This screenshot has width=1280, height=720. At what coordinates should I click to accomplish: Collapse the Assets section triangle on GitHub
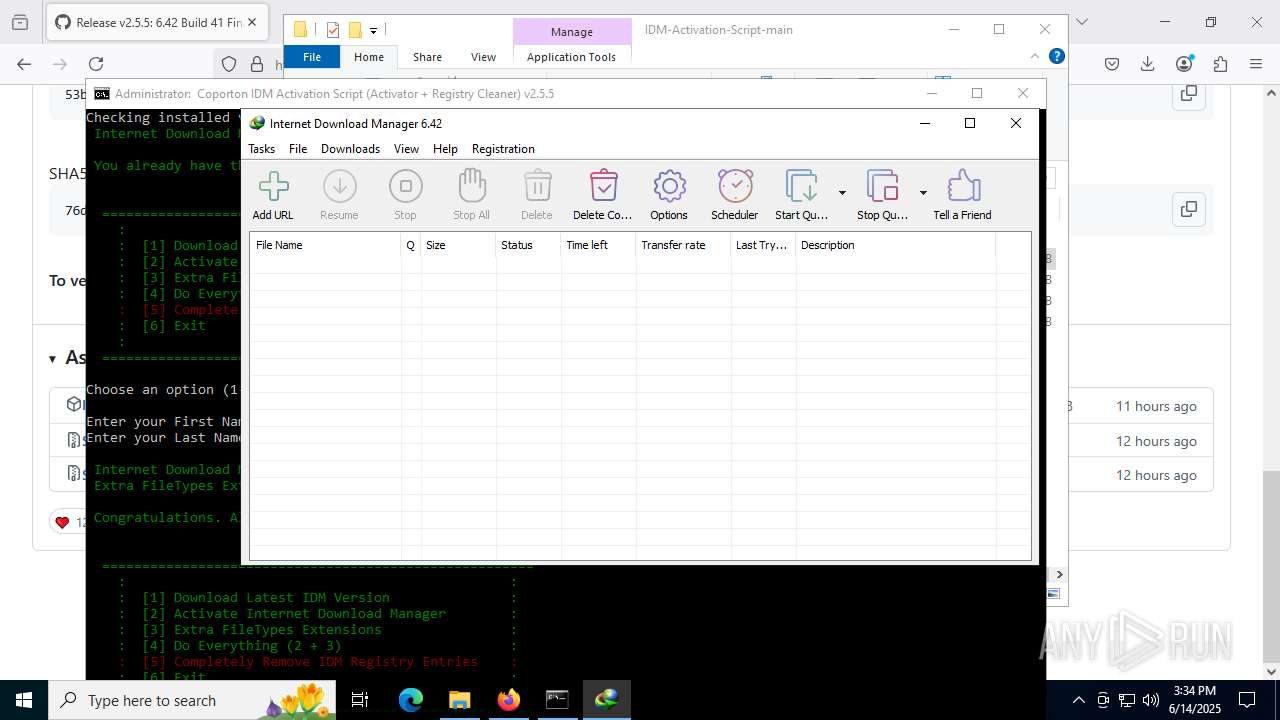pos(52,359)
